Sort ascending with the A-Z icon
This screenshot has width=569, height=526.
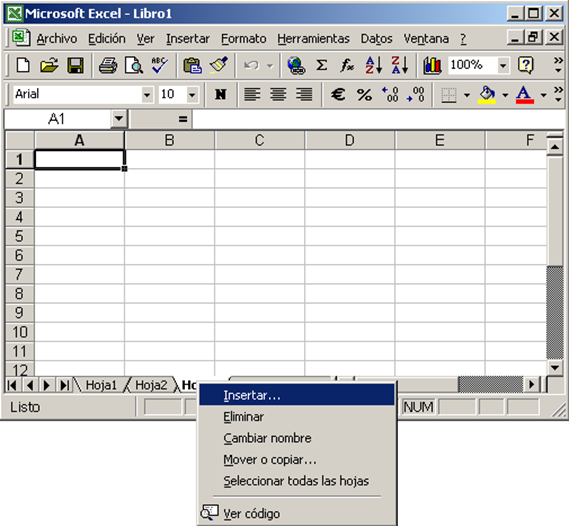pos(373,66)
